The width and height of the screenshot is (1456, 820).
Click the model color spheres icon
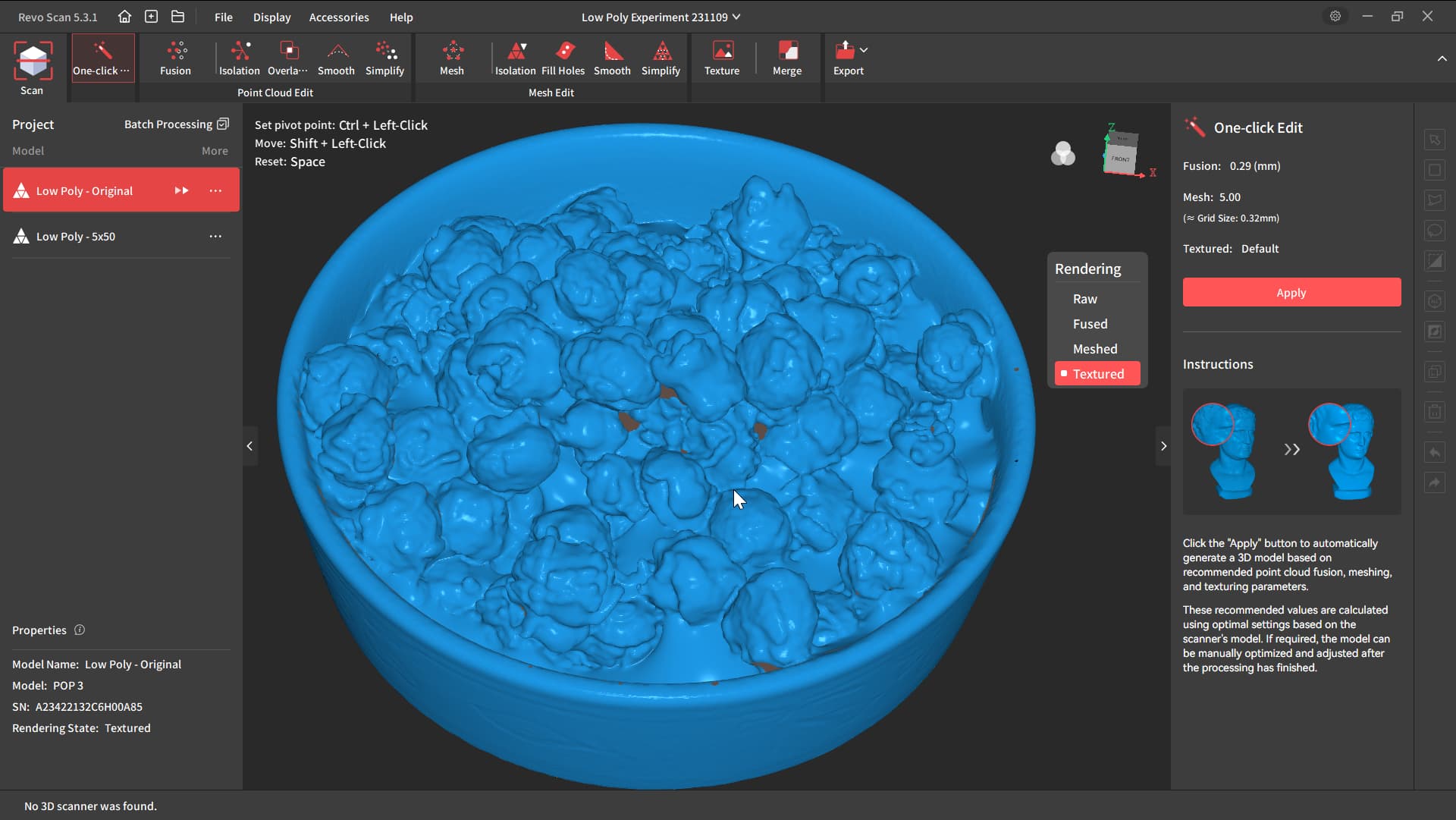[x=1063, y=154]
